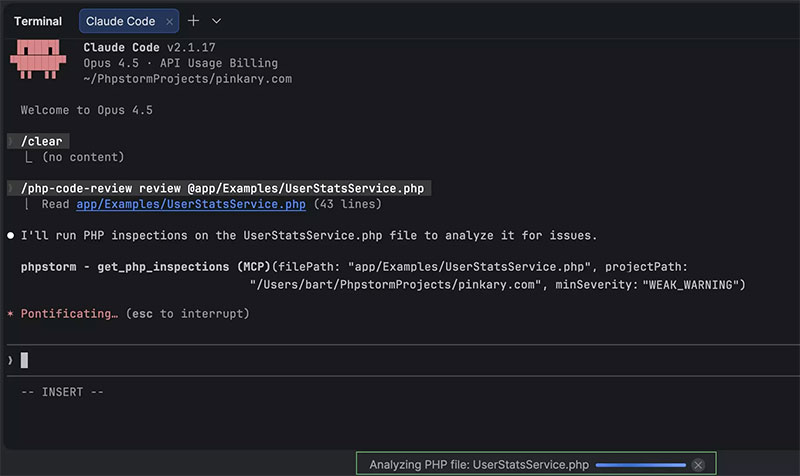
Task: Open the app/Examples/UserStatsService.php link
Action: 191,204
